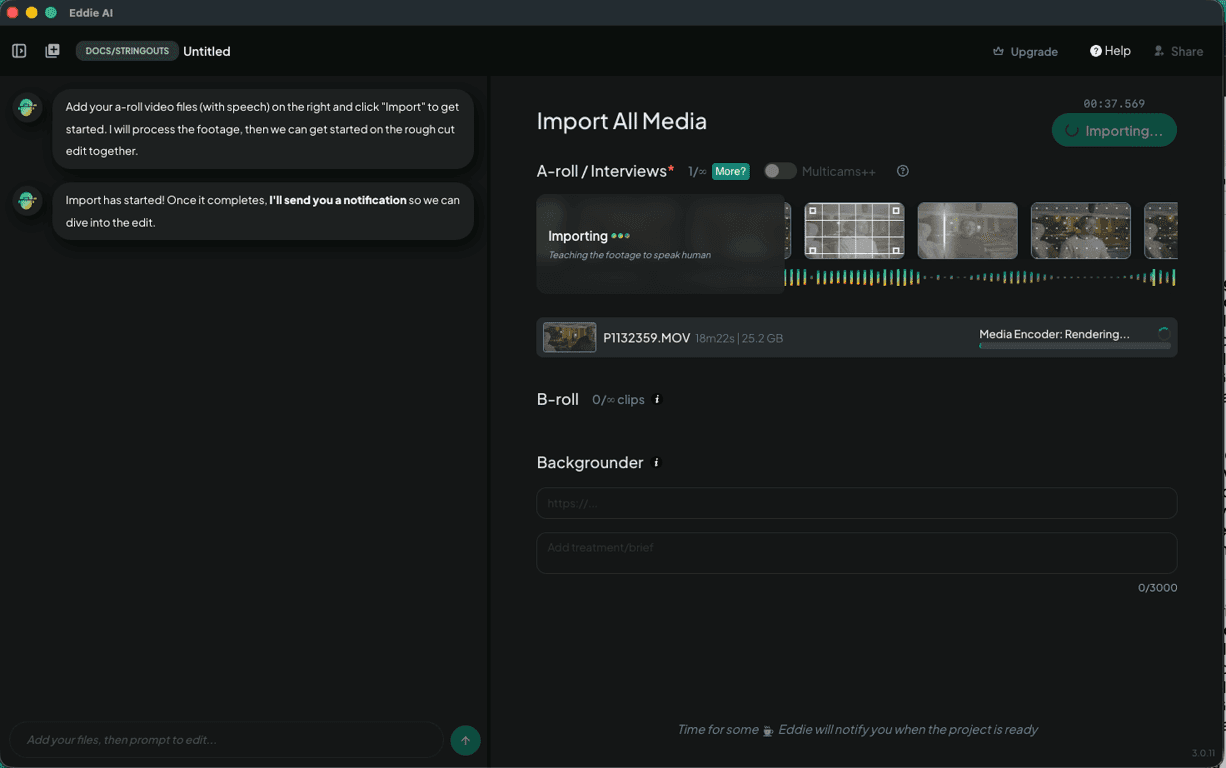This screenshot has height=768, width=1226.
Task: Click the 18m22s | 25.2 GB file info
Action: pyautogui.click(x=739, y=338)
